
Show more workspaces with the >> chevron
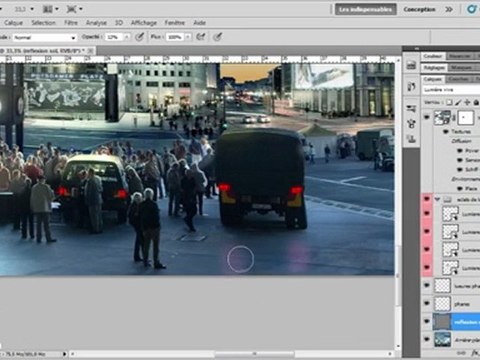tap(449, 9)
